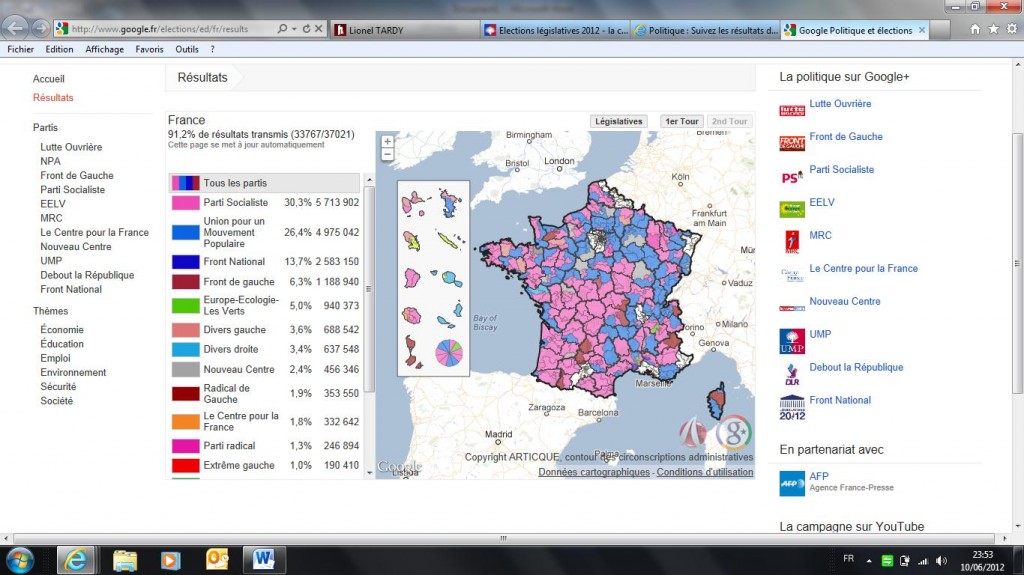Click the AFP logo icon

pyautogui.click(x=792, y=484)
